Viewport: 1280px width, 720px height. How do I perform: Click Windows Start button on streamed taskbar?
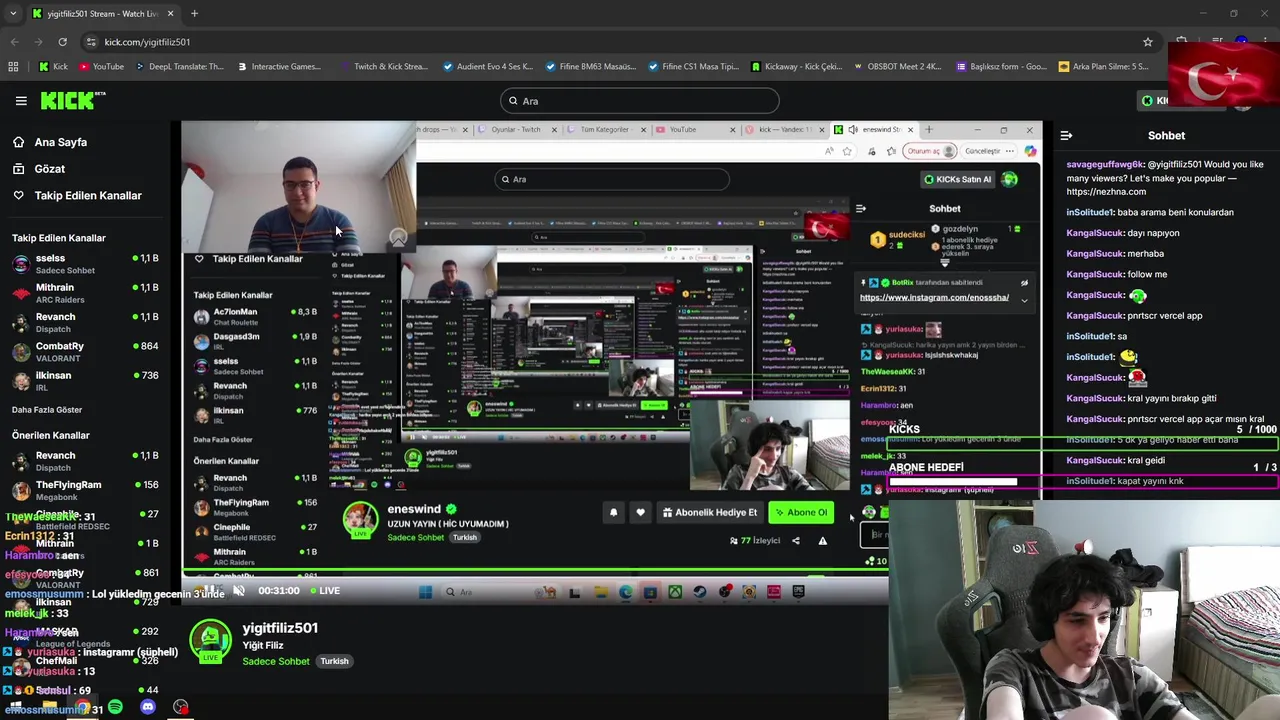click(425, 592)
